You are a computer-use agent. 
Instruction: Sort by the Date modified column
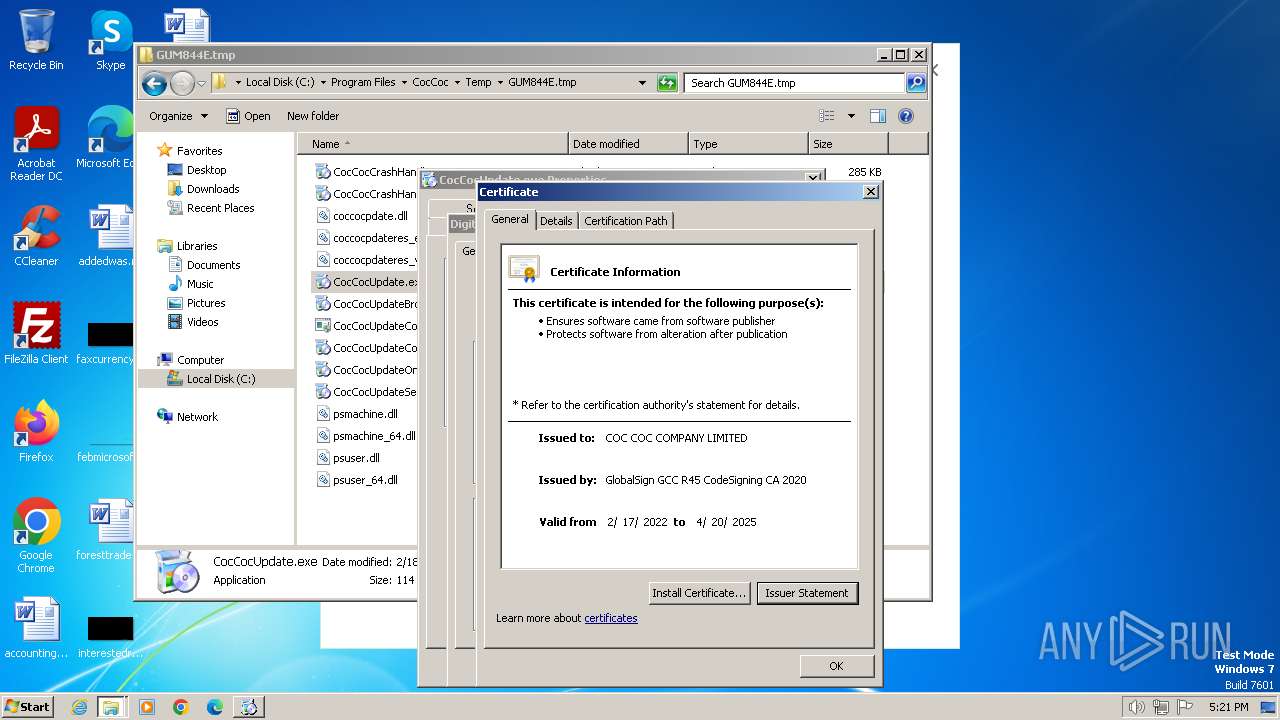[x=628, y=144]
